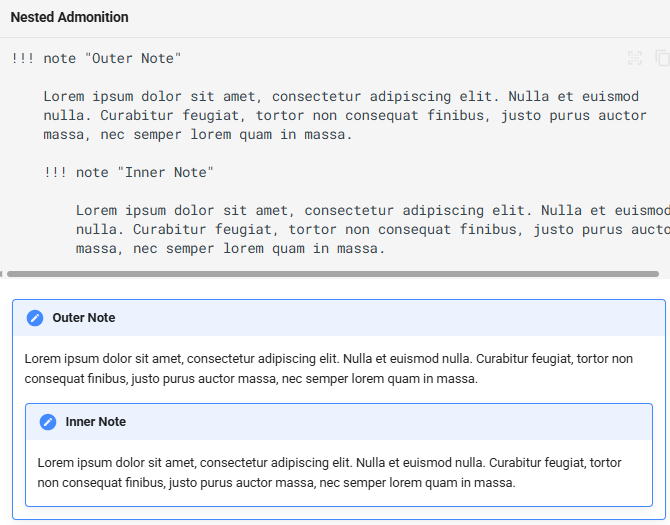Screen dimensions: 670x525
Task: Click the Inner Note pencil icon
Action: pos(48,422)
